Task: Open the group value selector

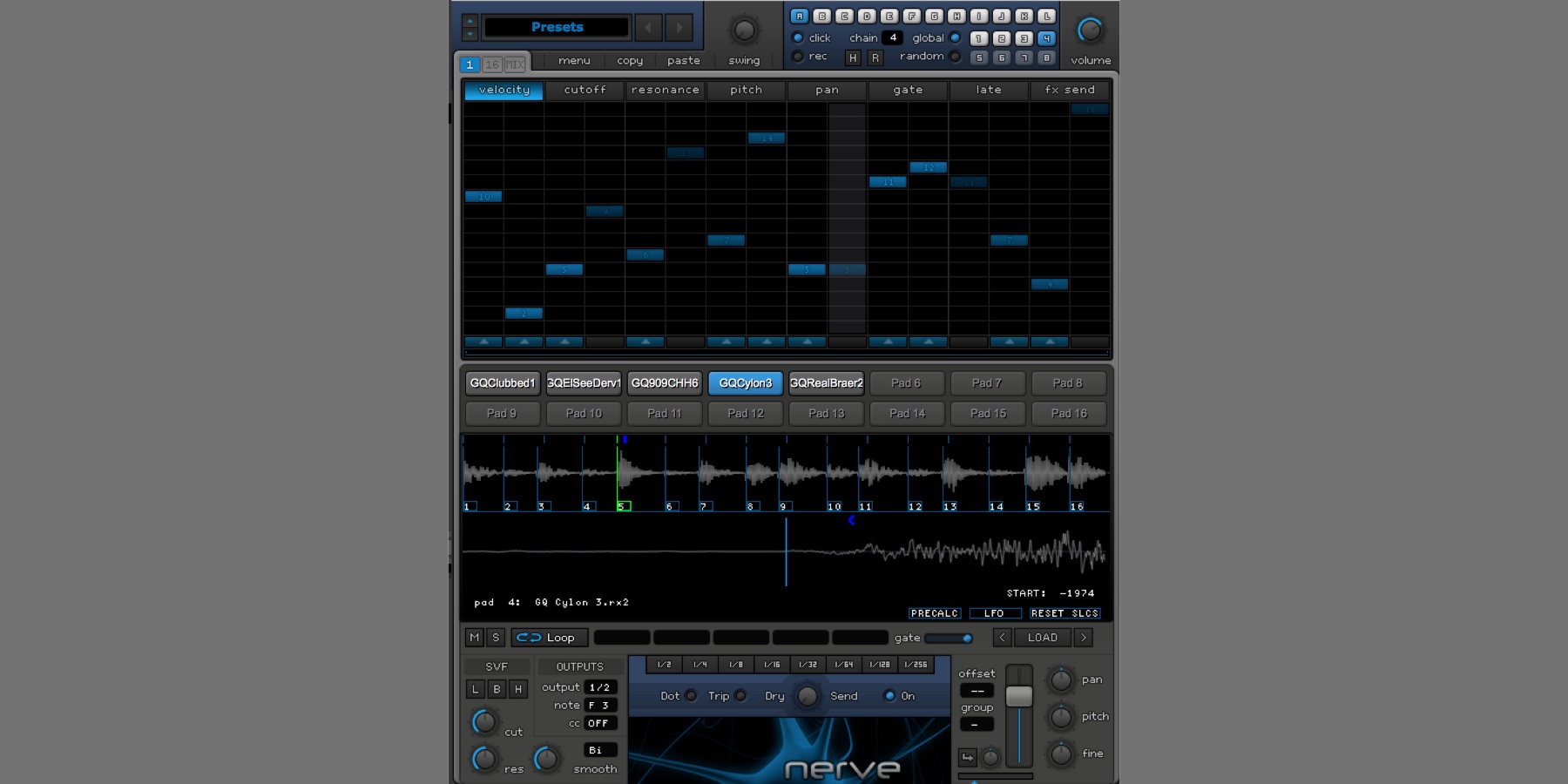Action: tap(977, 725)
